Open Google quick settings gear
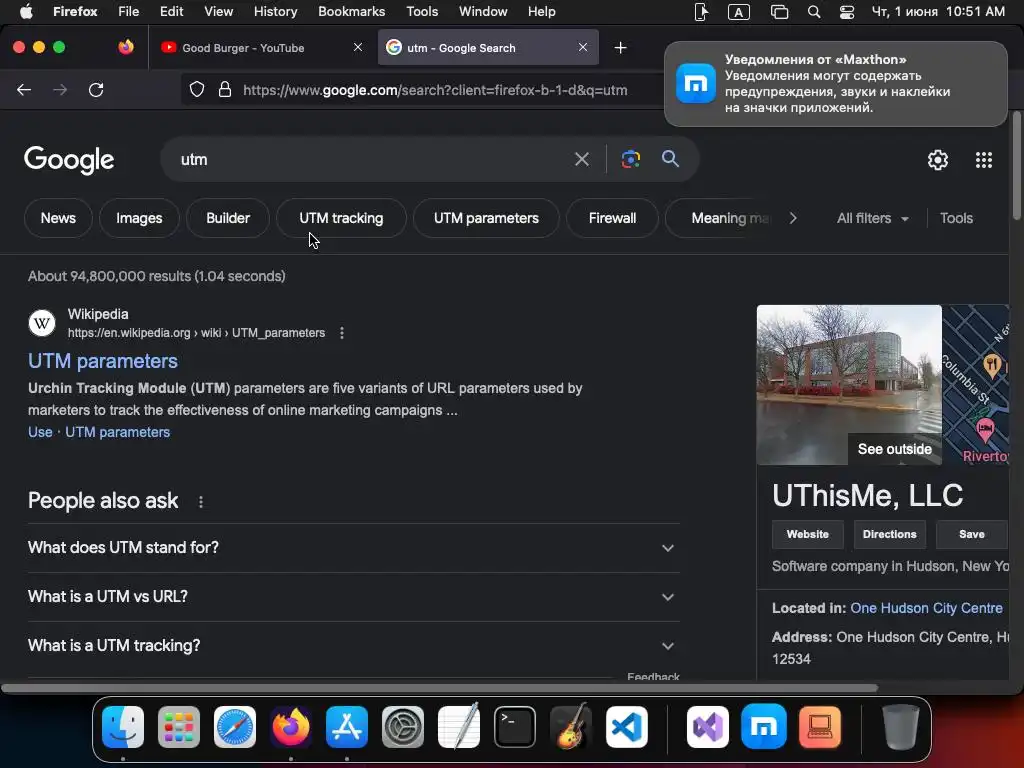Screen dimensions: 1024x768 (x=938, y=160)
